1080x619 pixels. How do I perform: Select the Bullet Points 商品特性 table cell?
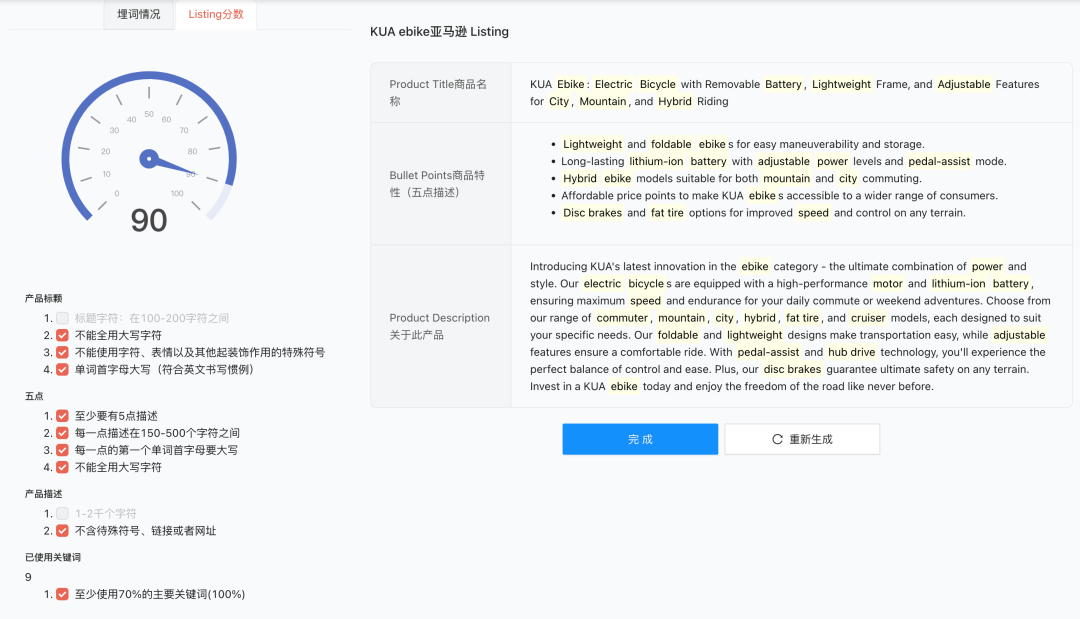point(440,184)
